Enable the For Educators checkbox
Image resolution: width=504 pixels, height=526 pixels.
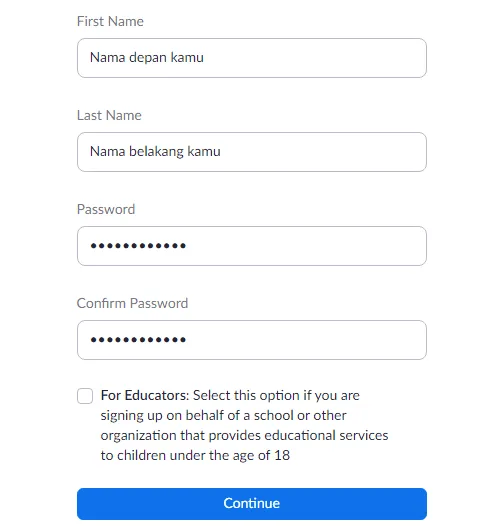click(x=85, y=396)
